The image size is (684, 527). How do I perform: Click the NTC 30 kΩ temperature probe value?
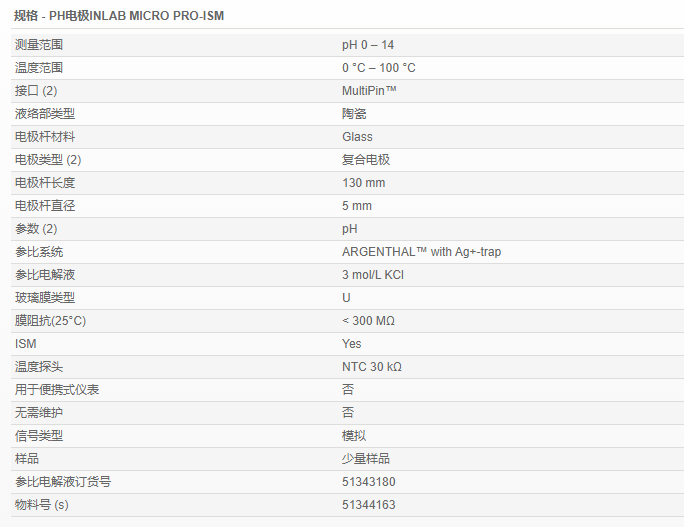pyautogui.click(x=372, y=367)
